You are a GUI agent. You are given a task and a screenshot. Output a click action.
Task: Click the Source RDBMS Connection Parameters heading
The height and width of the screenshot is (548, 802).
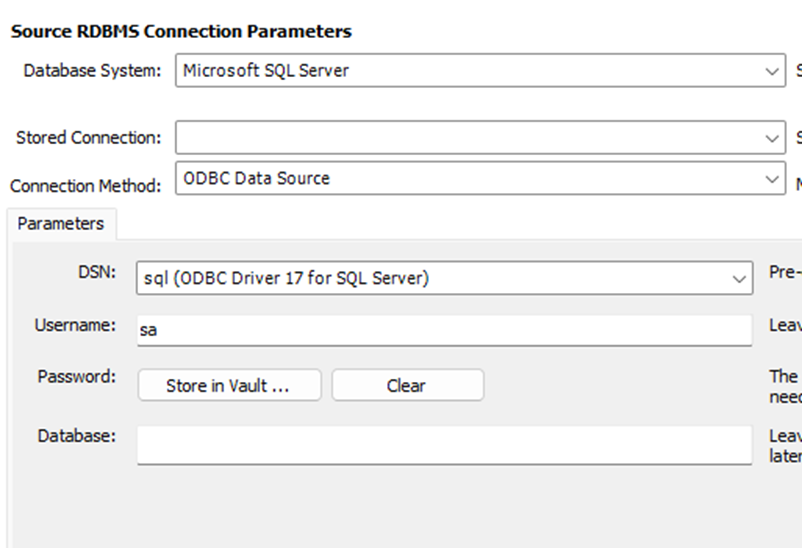click(x=181, y=31)
